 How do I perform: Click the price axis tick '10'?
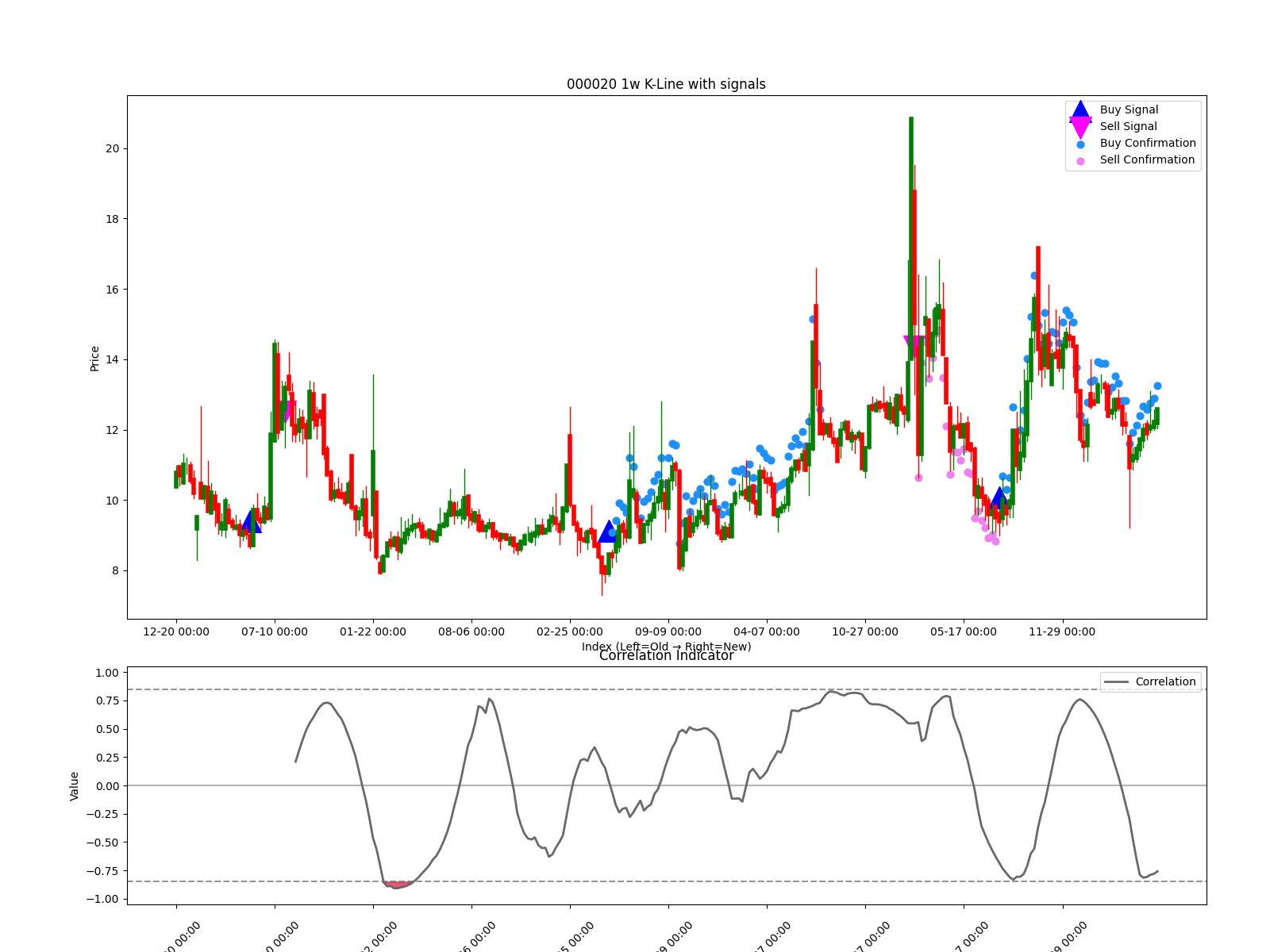(x=112, y=501)
